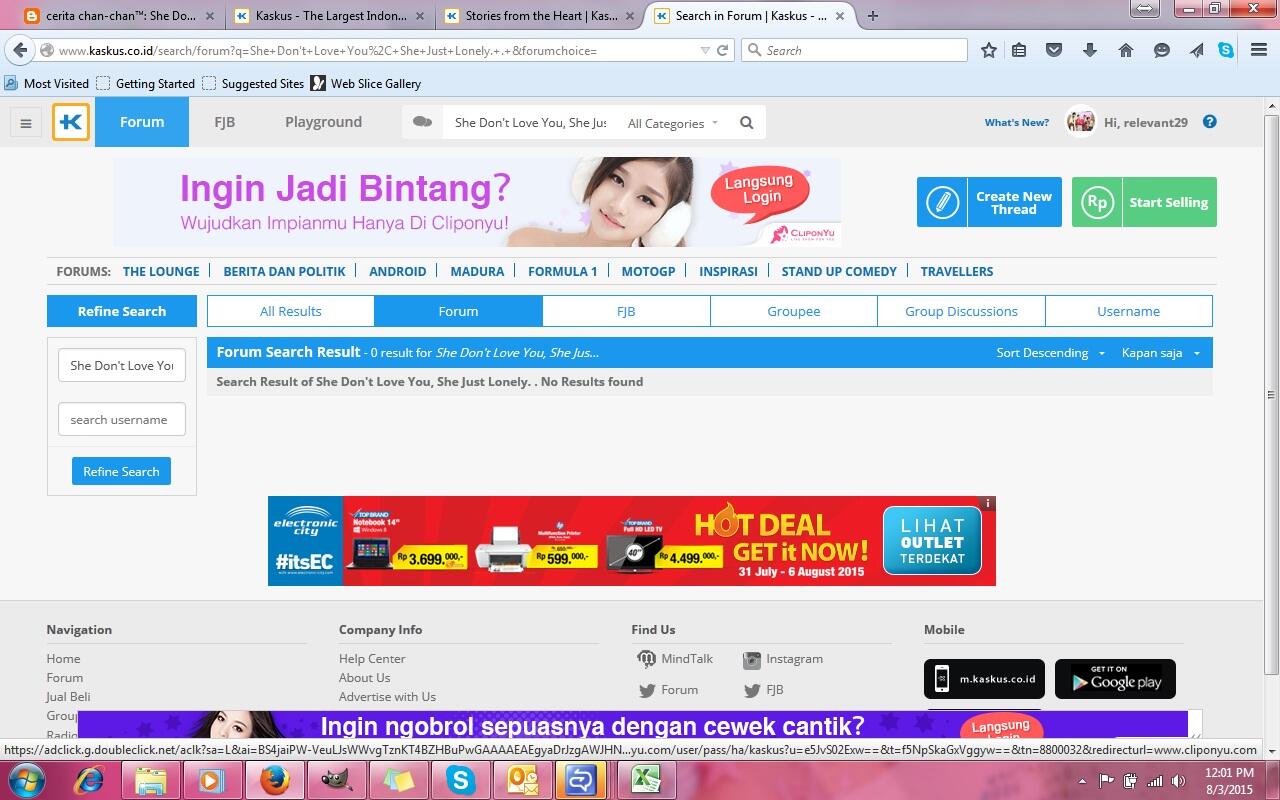
Task: Click the system tray volume icon
Action: tap(1179, 781)
